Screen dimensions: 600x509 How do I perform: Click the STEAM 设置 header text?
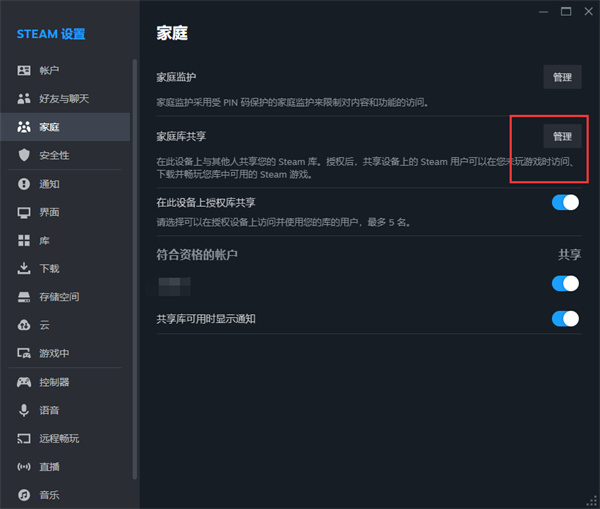(51, 34)
